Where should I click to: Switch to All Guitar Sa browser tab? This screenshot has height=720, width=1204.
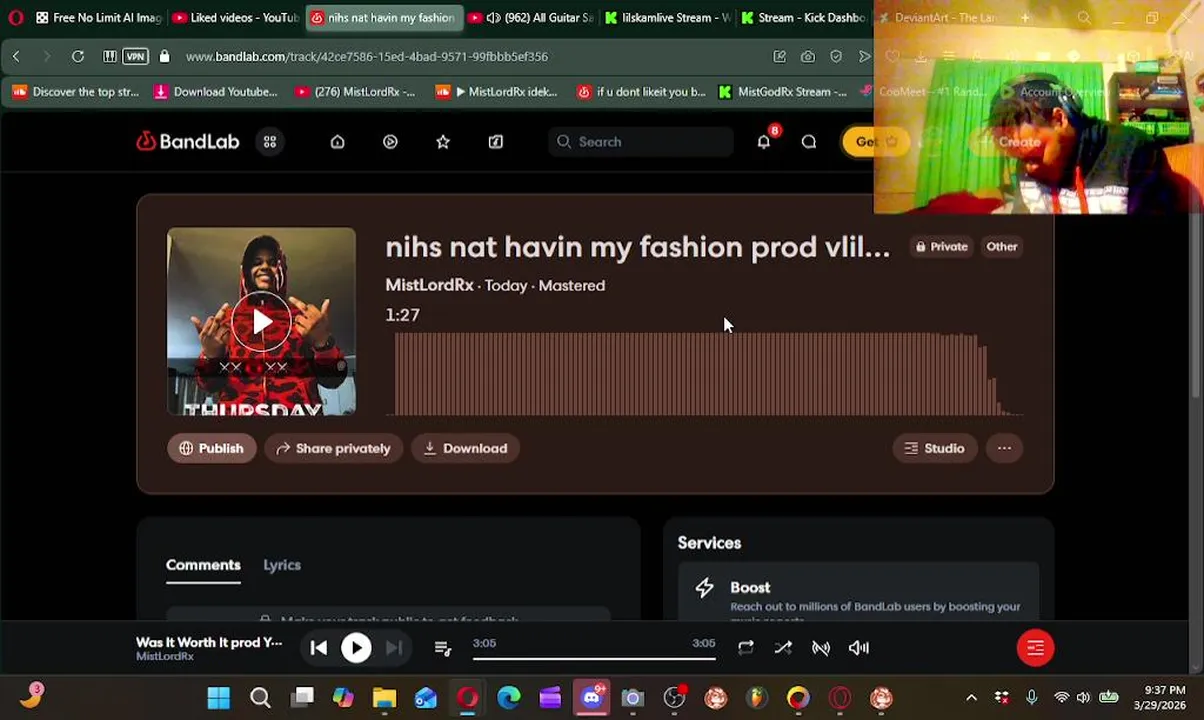pyautogui.click(x=531, y=18)
